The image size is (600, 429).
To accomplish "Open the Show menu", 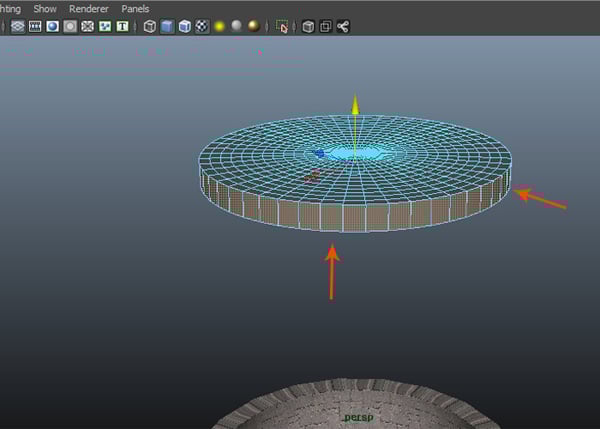I will tap(45, 8).
